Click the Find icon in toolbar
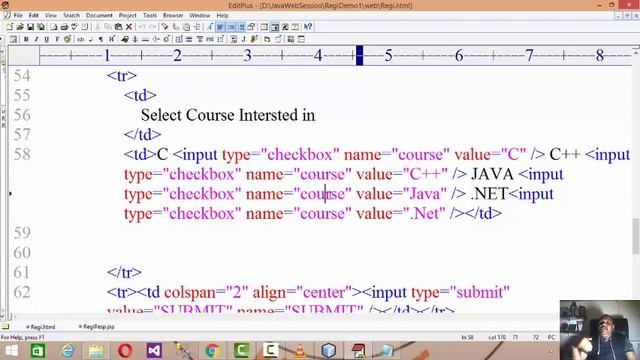Image resolution: width=640 pixels, height=360 pixels. pyautogui.click(x=165, y=27)
